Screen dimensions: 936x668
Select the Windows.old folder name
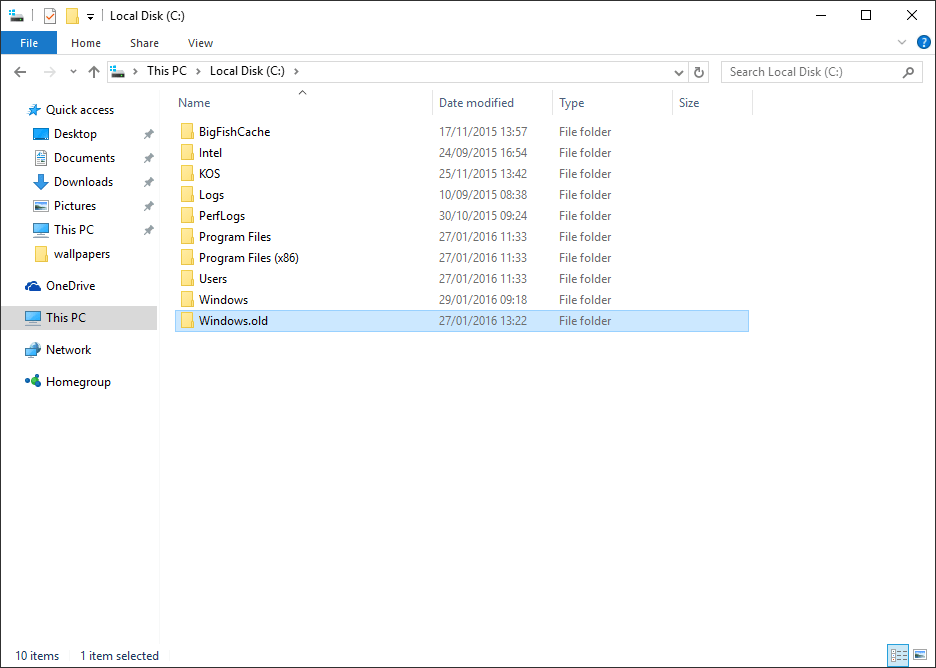tap(233, 321)
